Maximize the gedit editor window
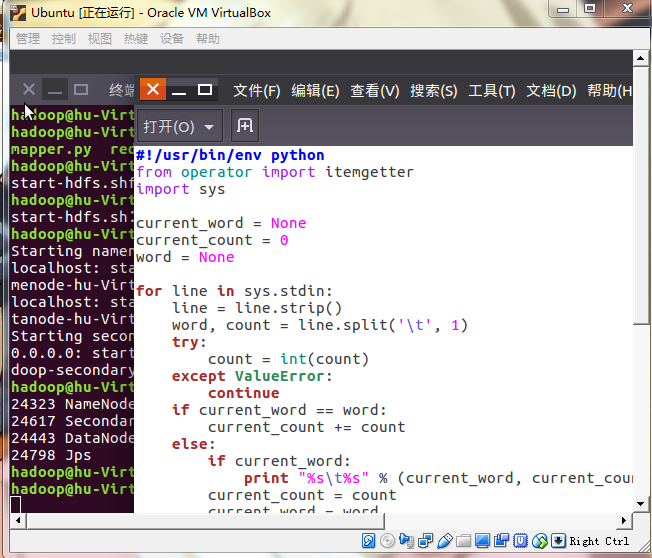Screen dimensions: 652x558 tap(205, 89)
